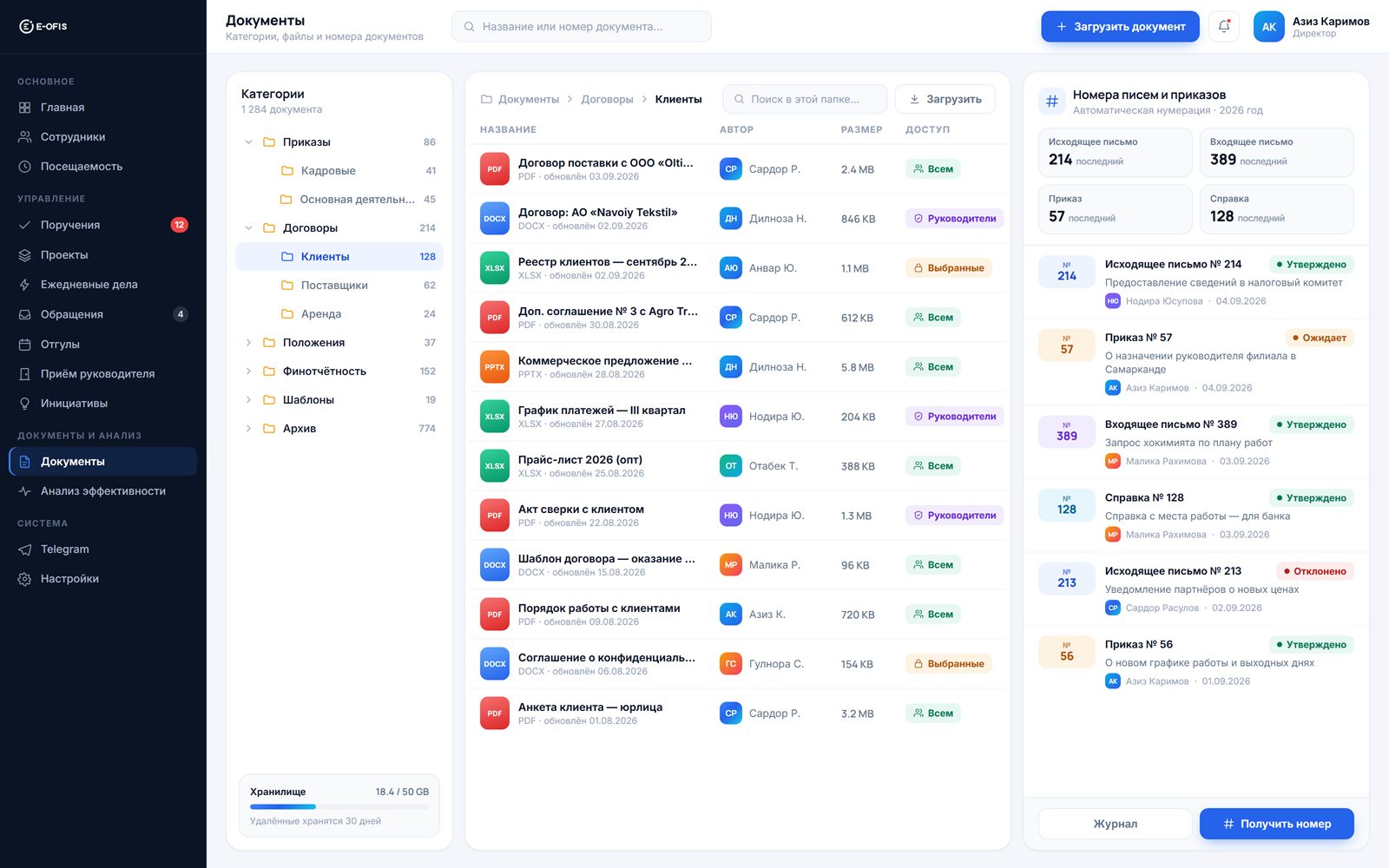Click number badge 389 of Входящее письмо
Screen dimensions: 1389x868
click(x=1067, y=431)
